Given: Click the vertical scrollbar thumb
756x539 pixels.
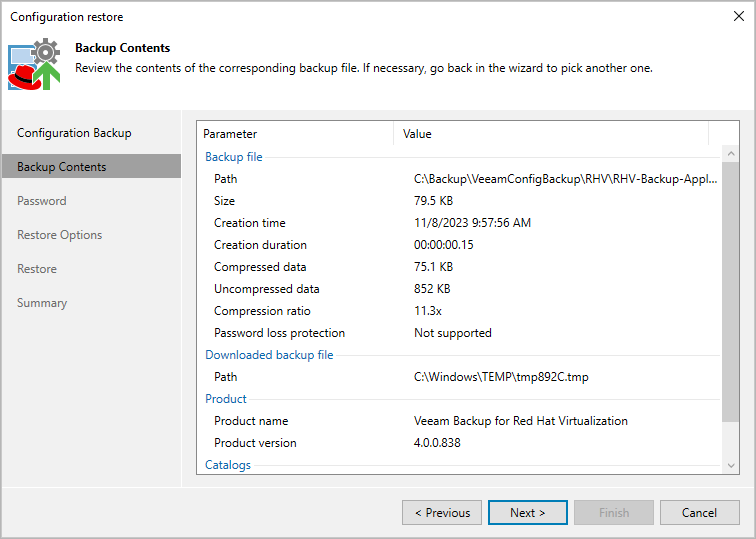Looking at the screenshot, I should point(731,292).
